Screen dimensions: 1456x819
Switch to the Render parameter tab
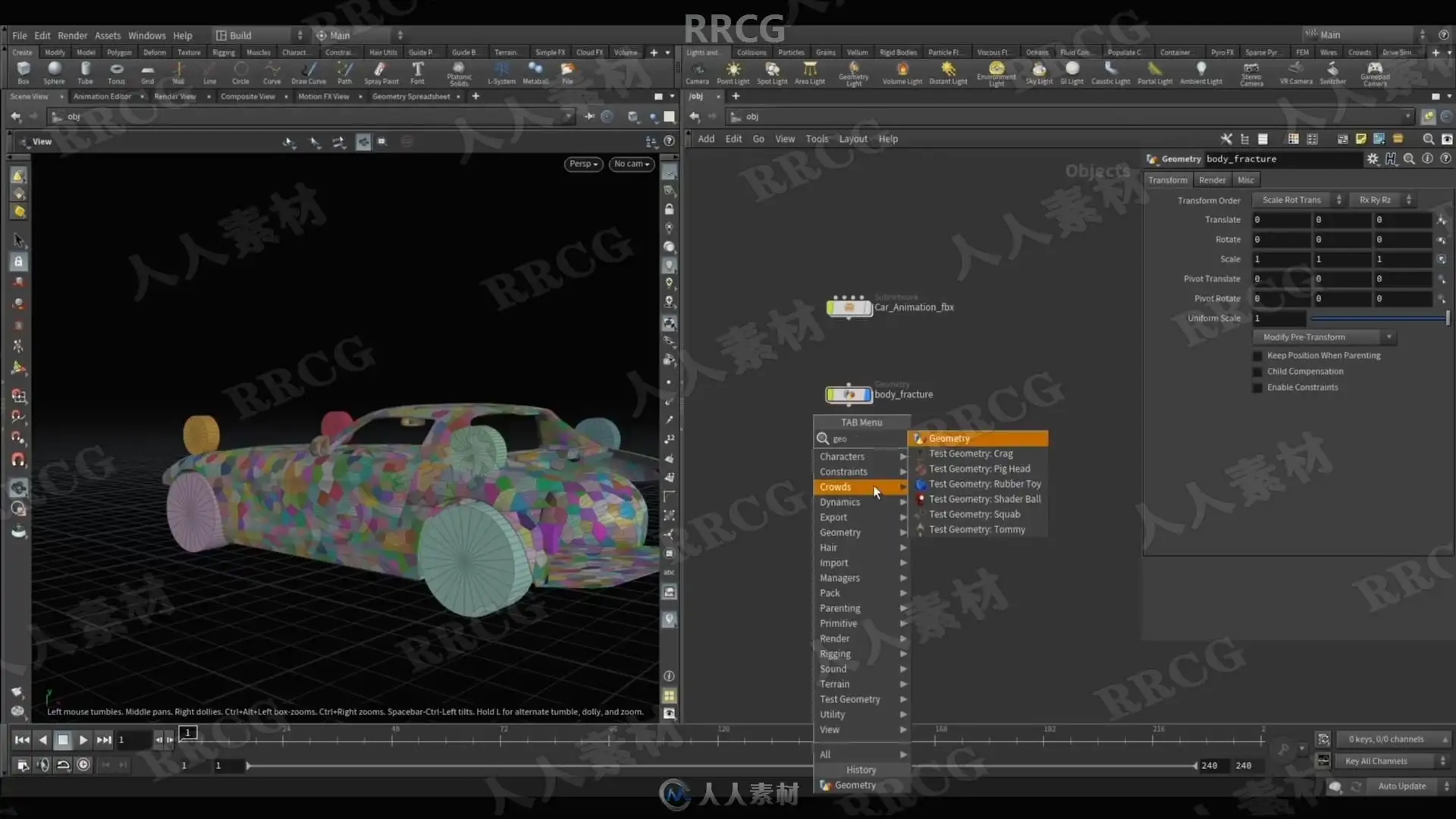coord(1211,180)
